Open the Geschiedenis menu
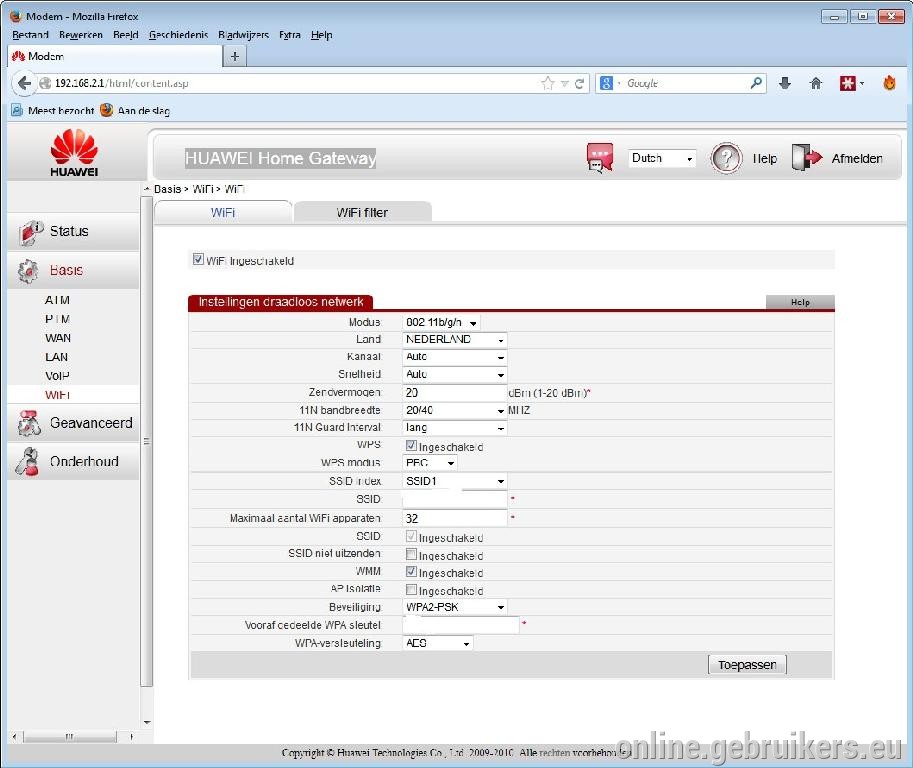This screenshot has width=913, height=768. click(x=178, y=35)
